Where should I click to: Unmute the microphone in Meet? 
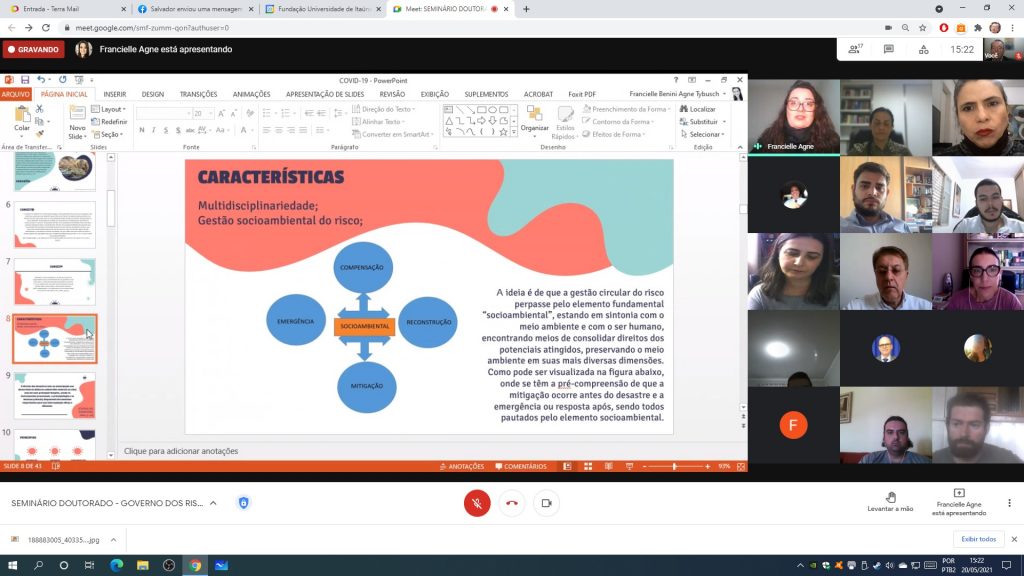[x=477, y=503]
